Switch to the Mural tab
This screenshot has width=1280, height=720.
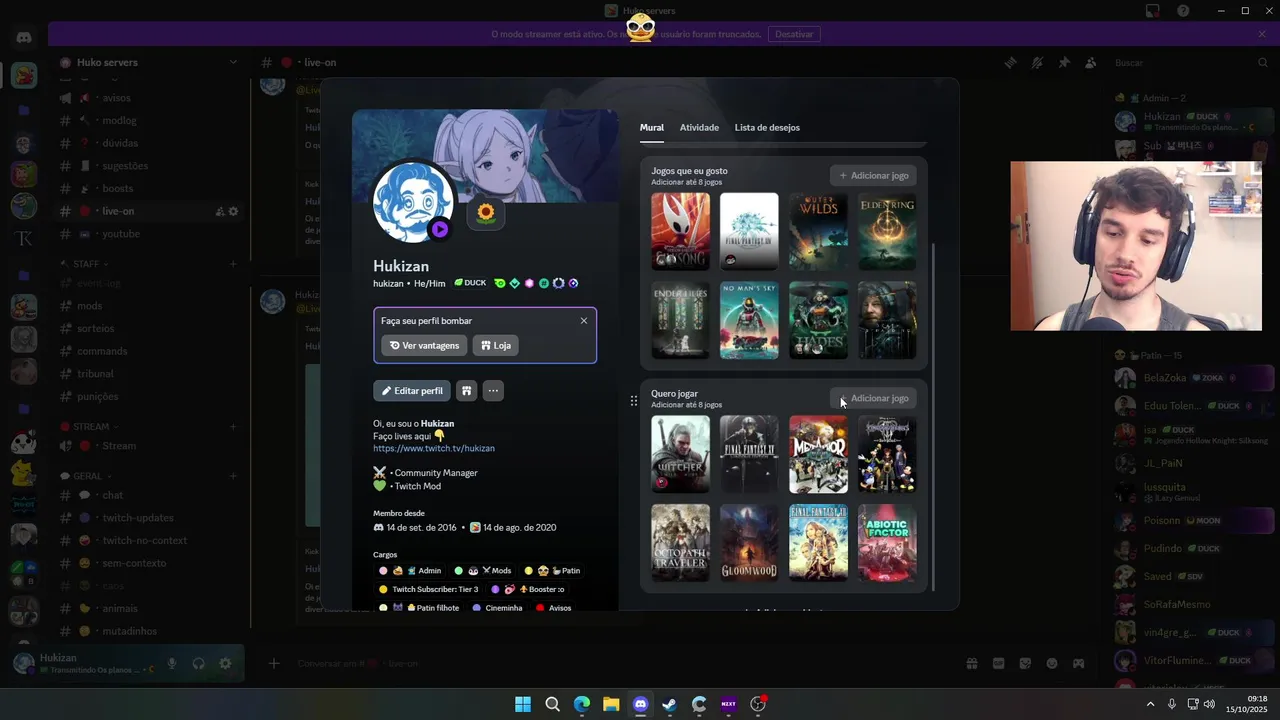coord(652,127)
